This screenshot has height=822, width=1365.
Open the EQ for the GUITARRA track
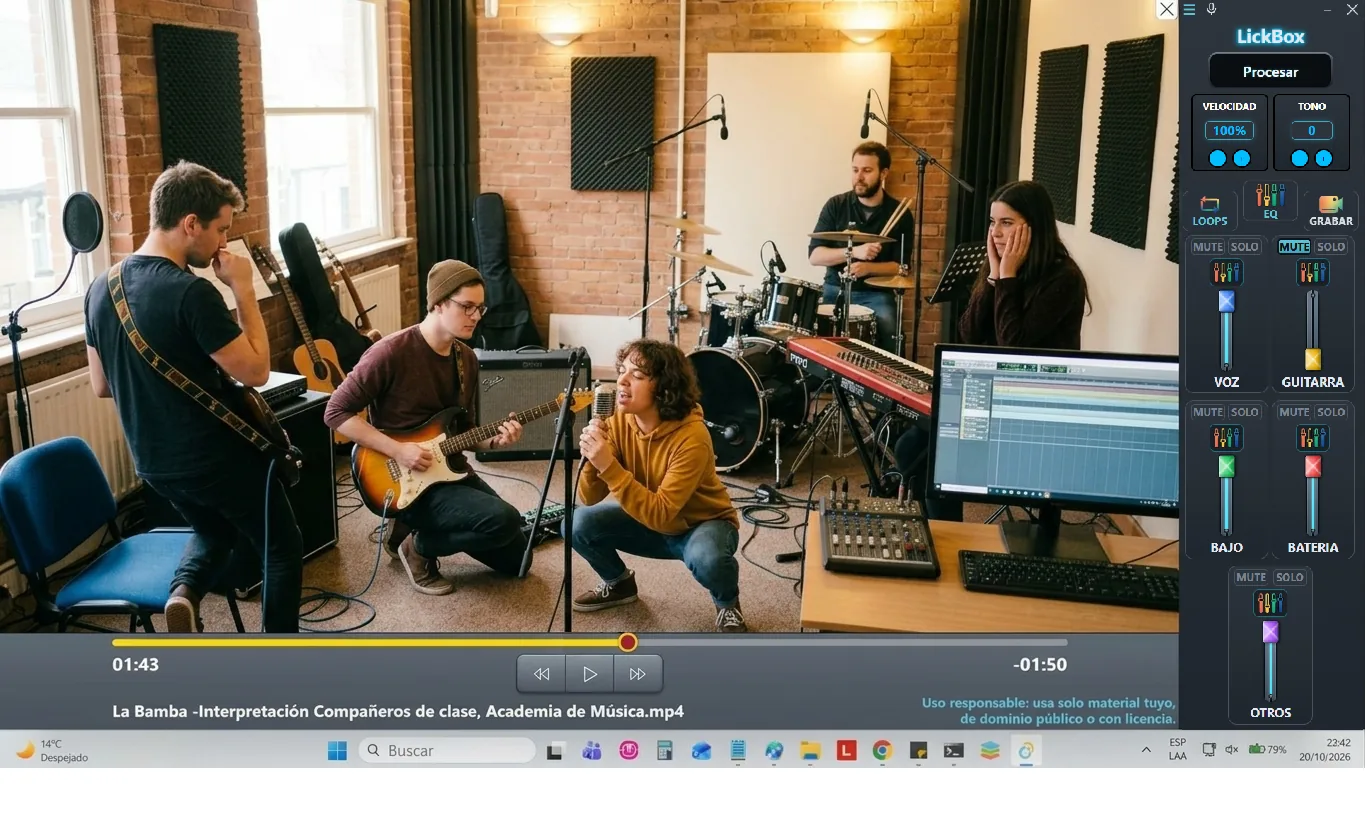pos(1313,272)
